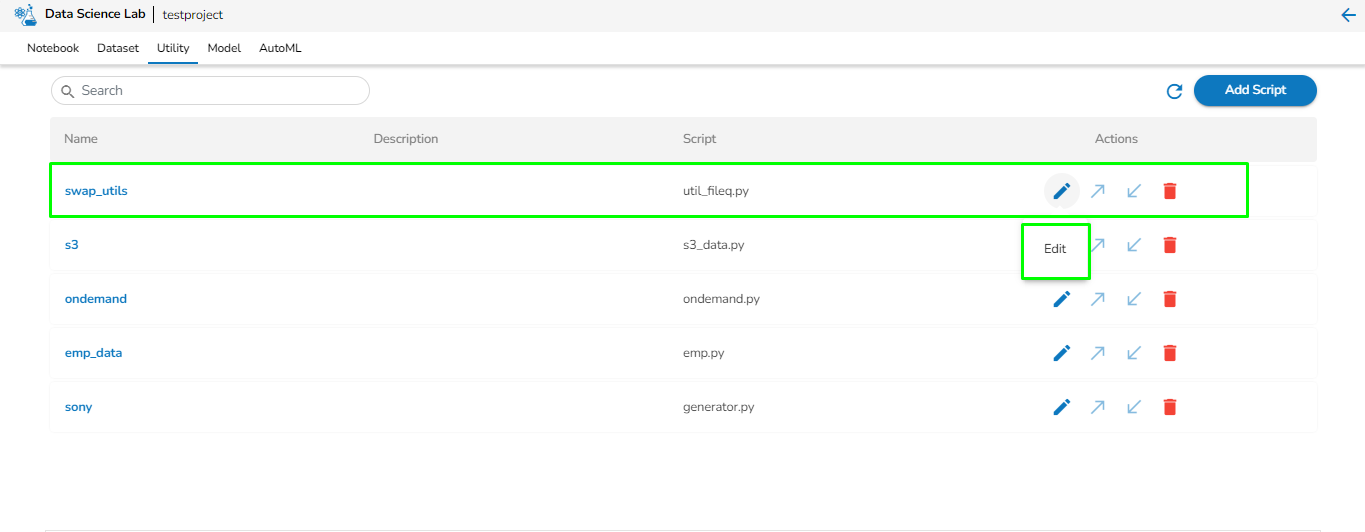1365x532 pixels.
Task: Click the refresh icon beside Add Script
Action: coord(1175,91)
